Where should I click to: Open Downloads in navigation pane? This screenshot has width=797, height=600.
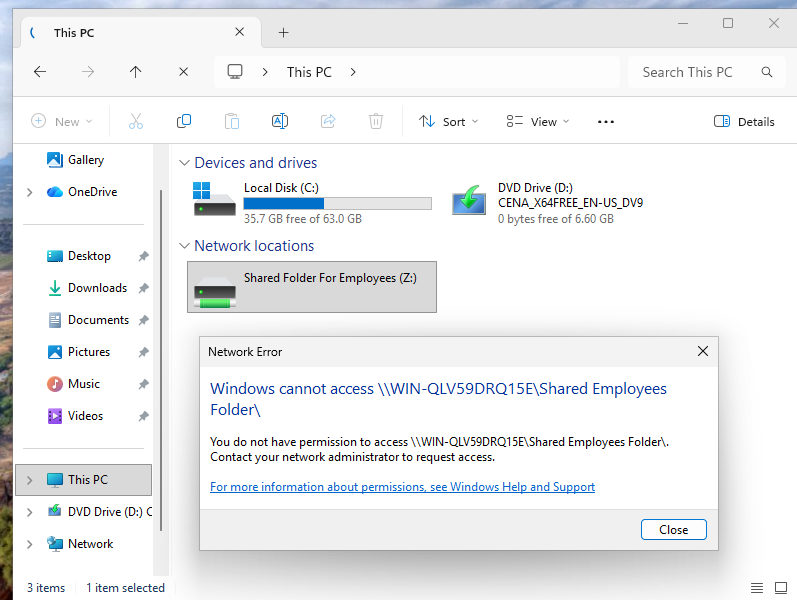click(97, 288)
